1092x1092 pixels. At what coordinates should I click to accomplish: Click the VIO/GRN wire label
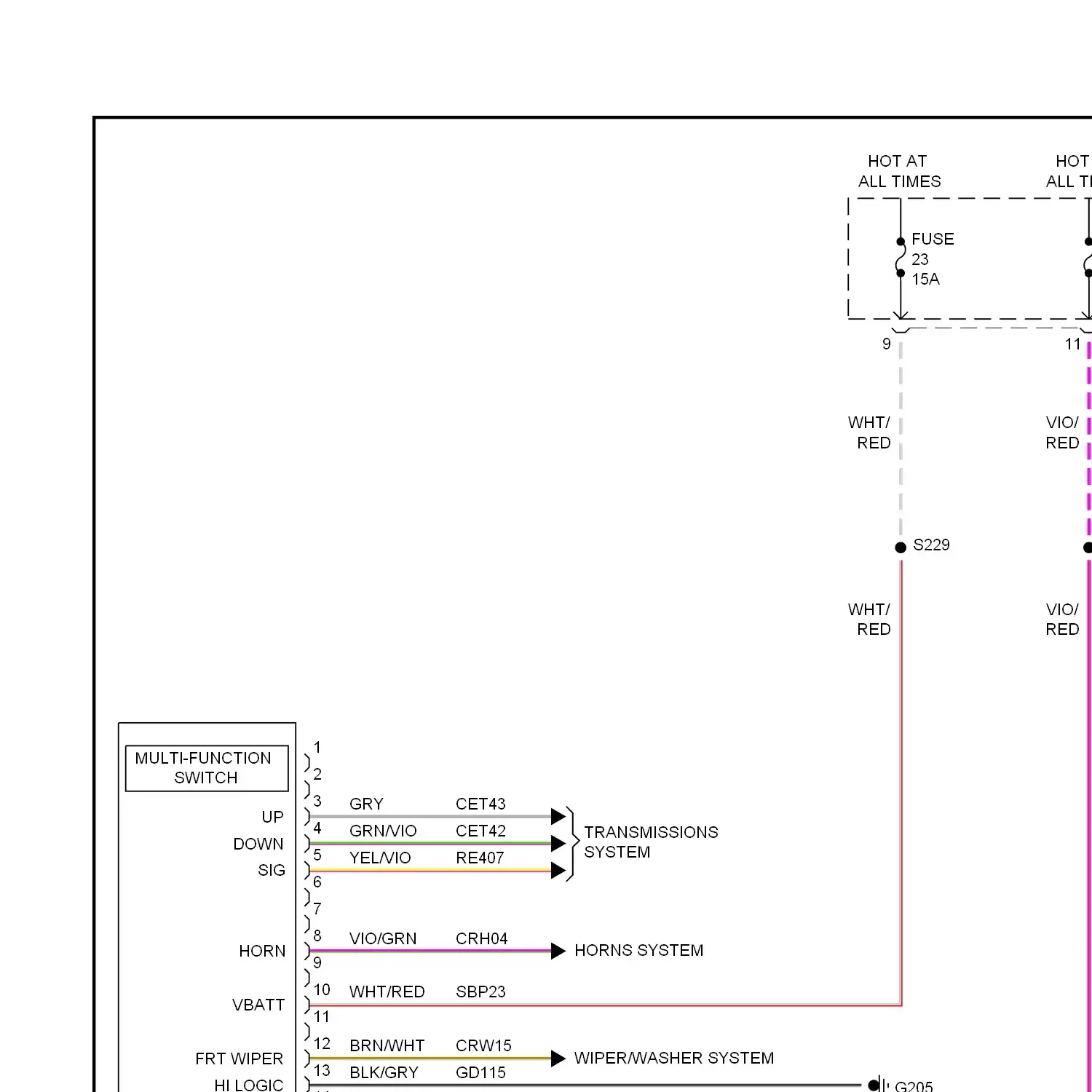[383, 938]
